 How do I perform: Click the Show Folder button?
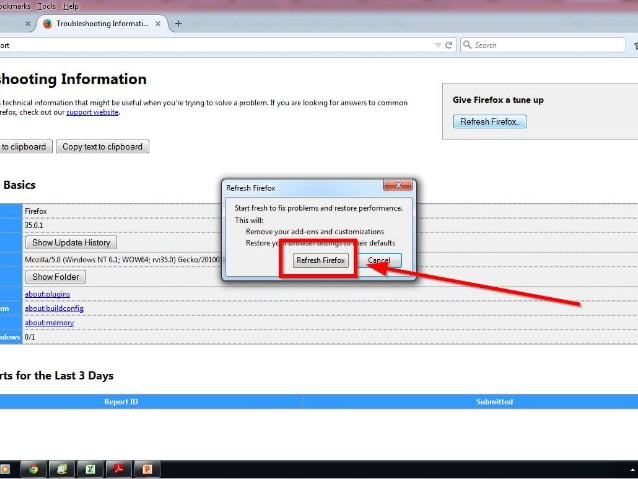tap(56, 277)
